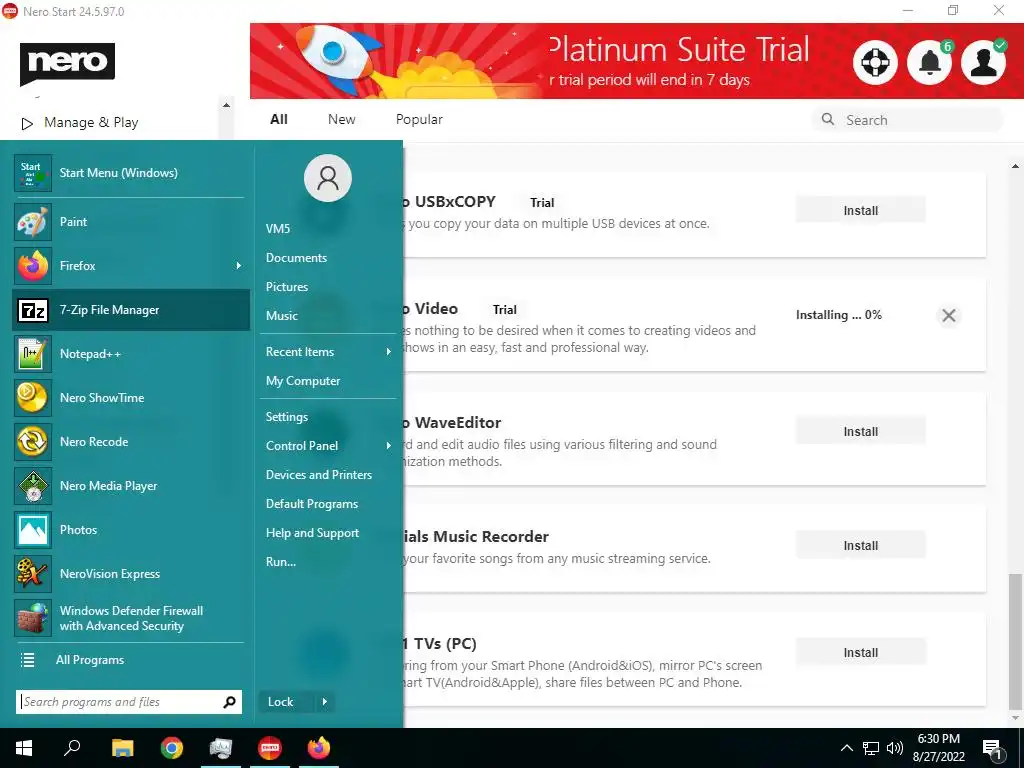This screenshot has width=1024, height=768.
Task: Install Nero USBxCOPY
Action: pyautogui.click(x=860, y=210)
